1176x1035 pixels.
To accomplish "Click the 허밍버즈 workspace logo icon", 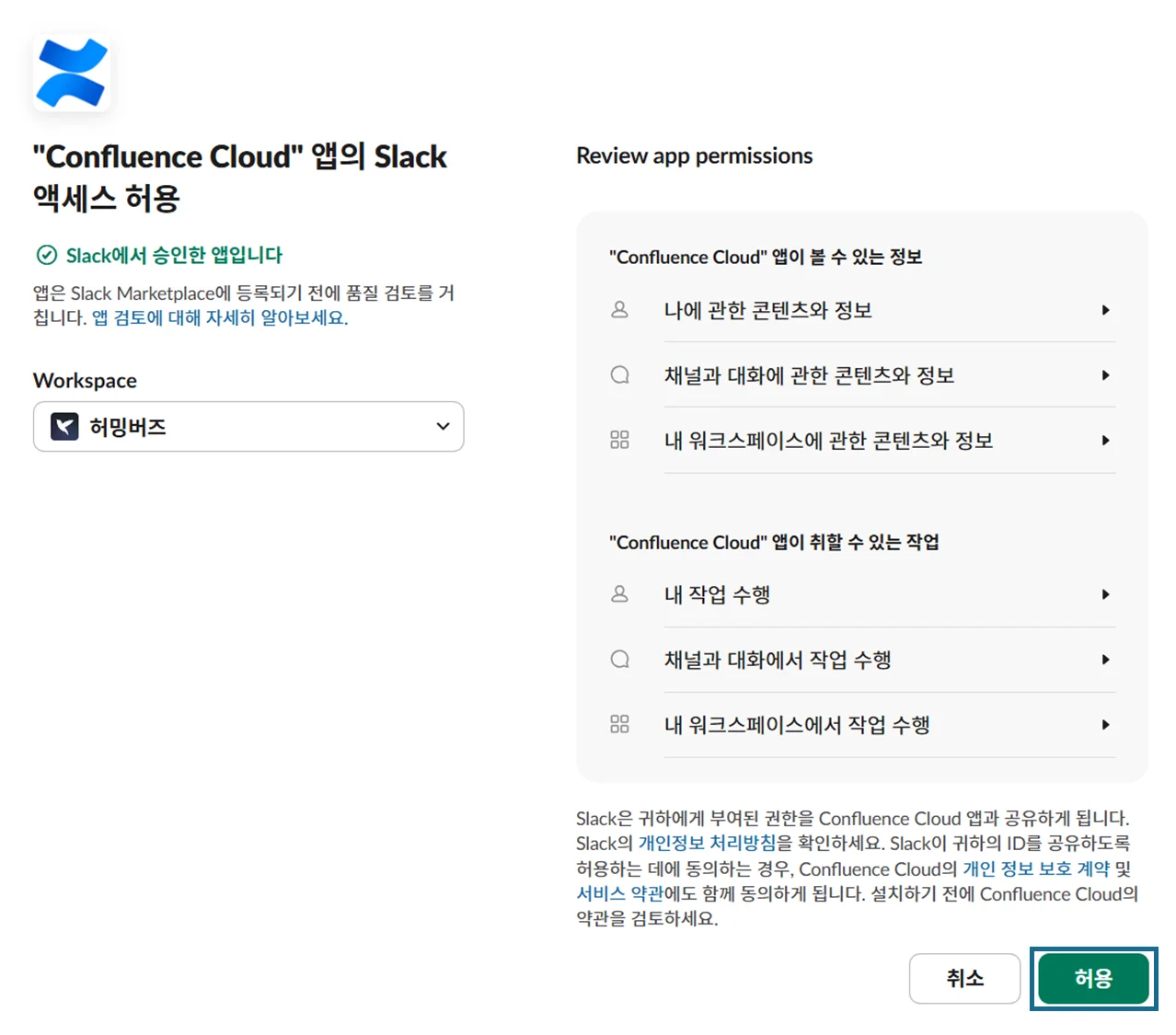I will 64,427.
